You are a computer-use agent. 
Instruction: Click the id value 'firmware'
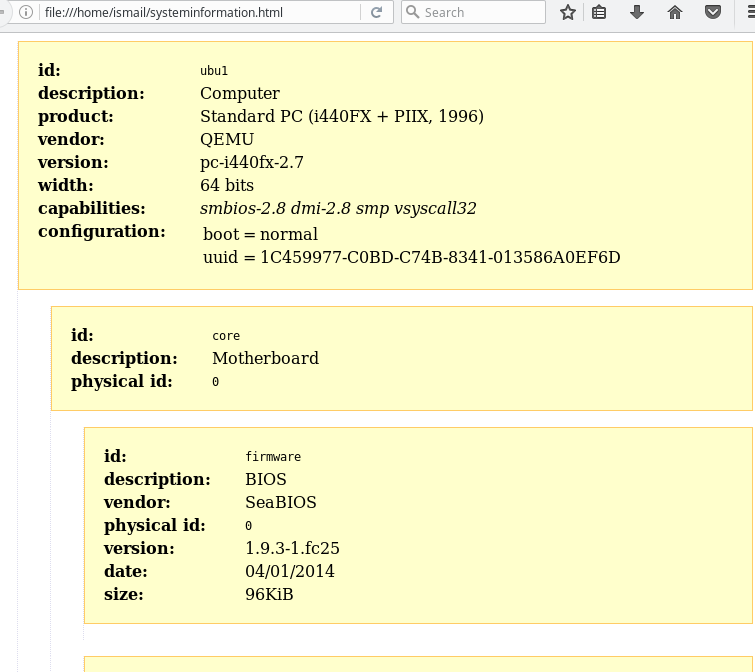coord(273,457)
